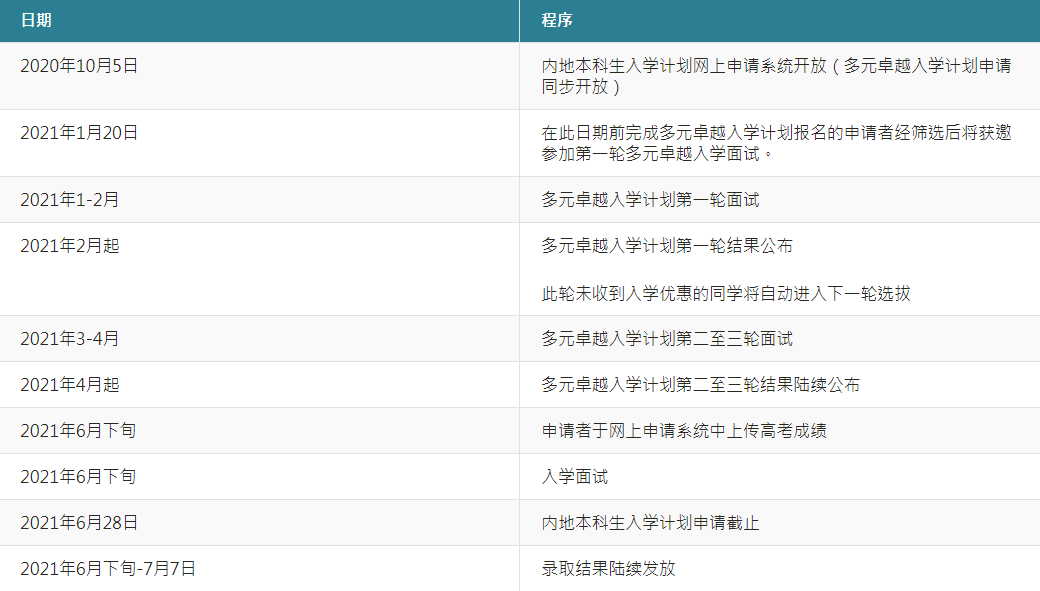1040x591 pixels.
Task: Select 2021年6月下旬 in the 入学面试 row
Action: [78, 476]
